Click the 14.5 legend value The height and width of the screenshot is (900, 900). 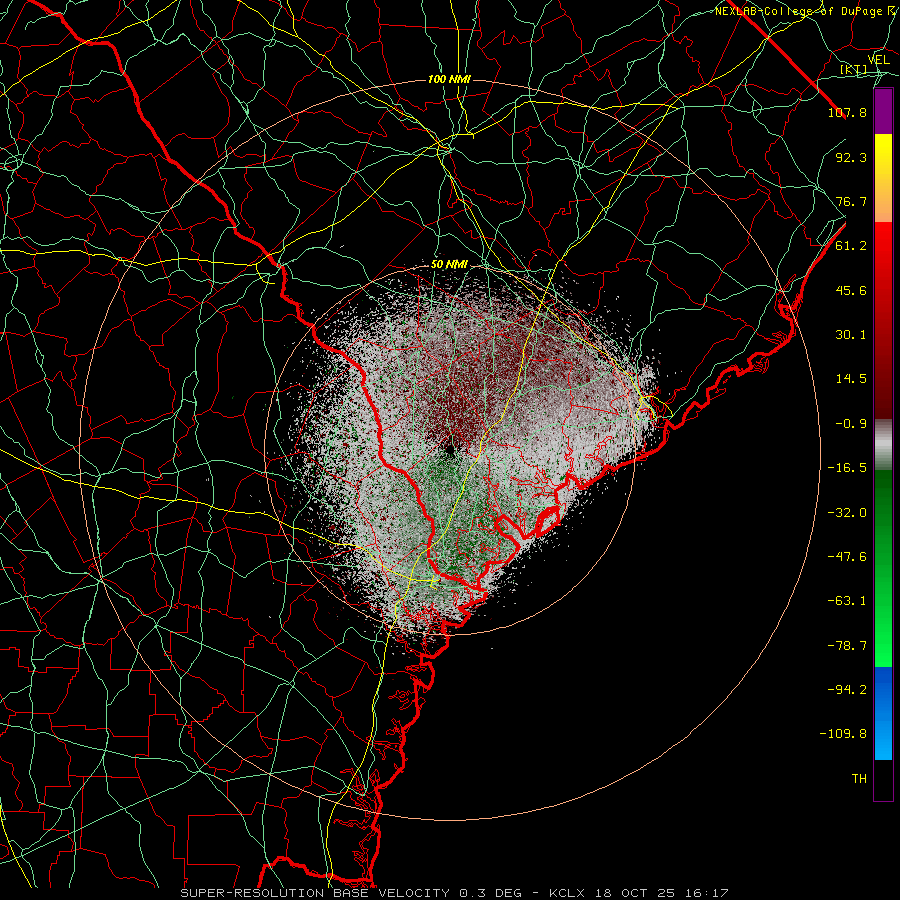pos(851,379)
